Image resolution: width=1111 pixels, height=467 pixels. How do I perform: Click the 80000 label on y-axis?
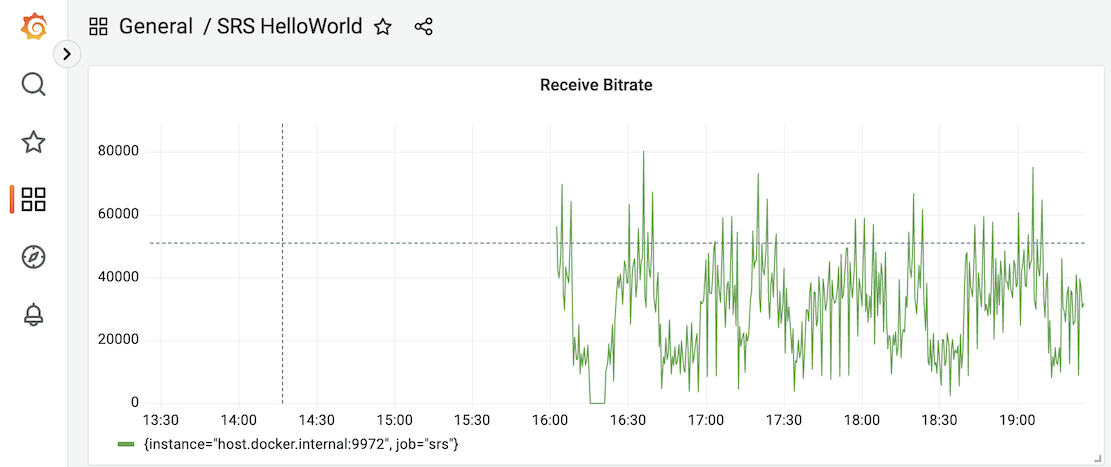tap(117, 152)
